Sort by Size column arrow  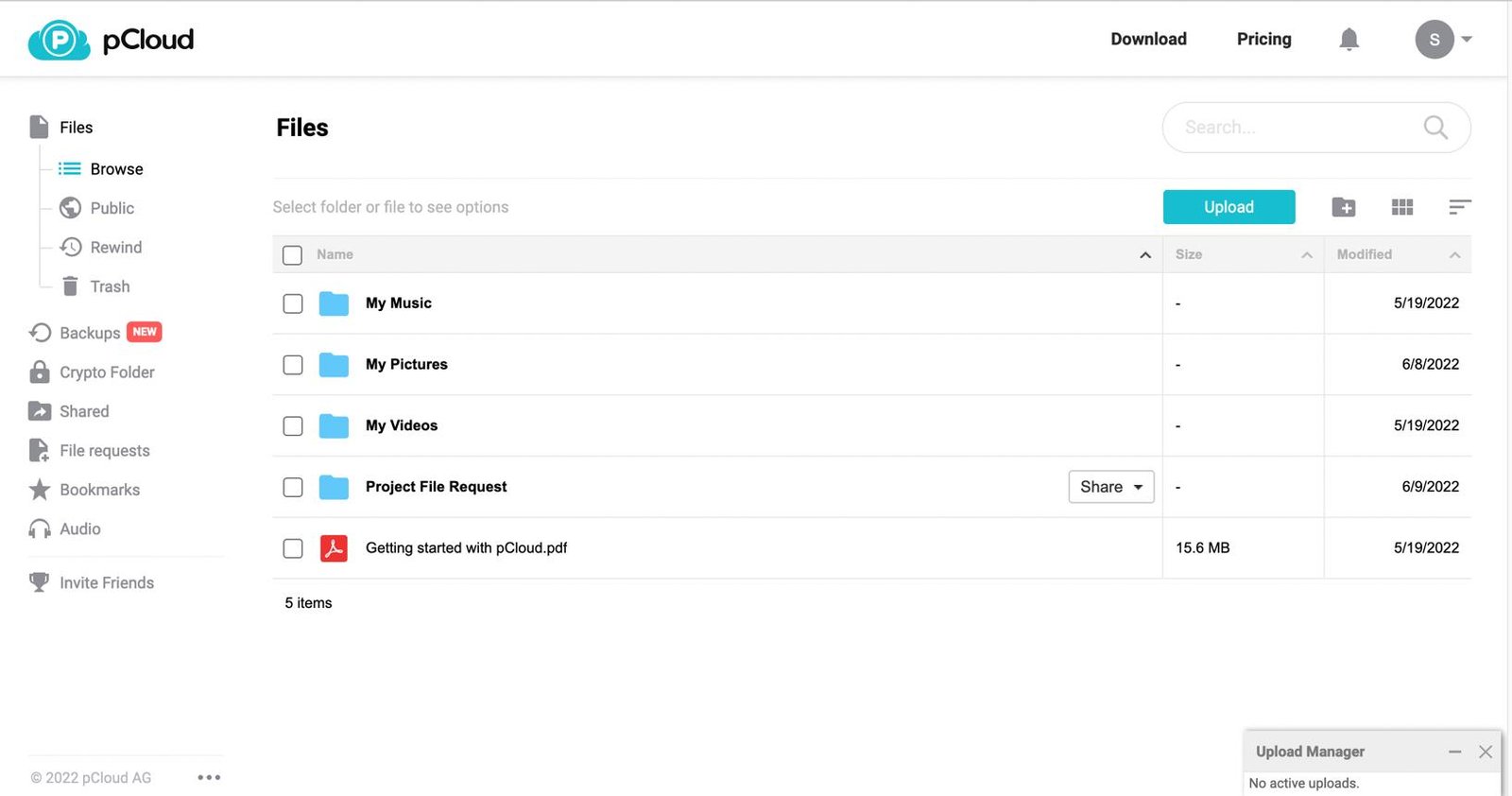1307,255
